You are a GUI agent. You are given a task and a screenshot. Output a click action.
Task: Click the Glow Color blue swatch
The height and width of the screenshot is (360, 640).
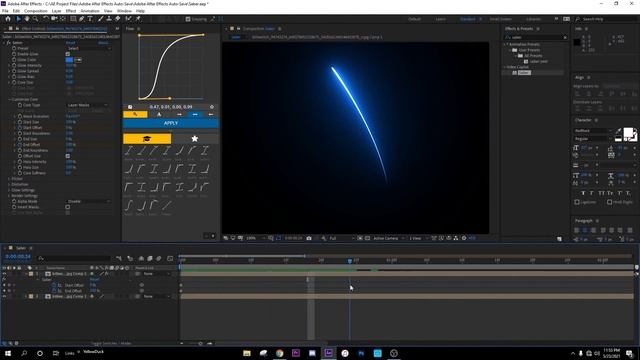[69, 60]
